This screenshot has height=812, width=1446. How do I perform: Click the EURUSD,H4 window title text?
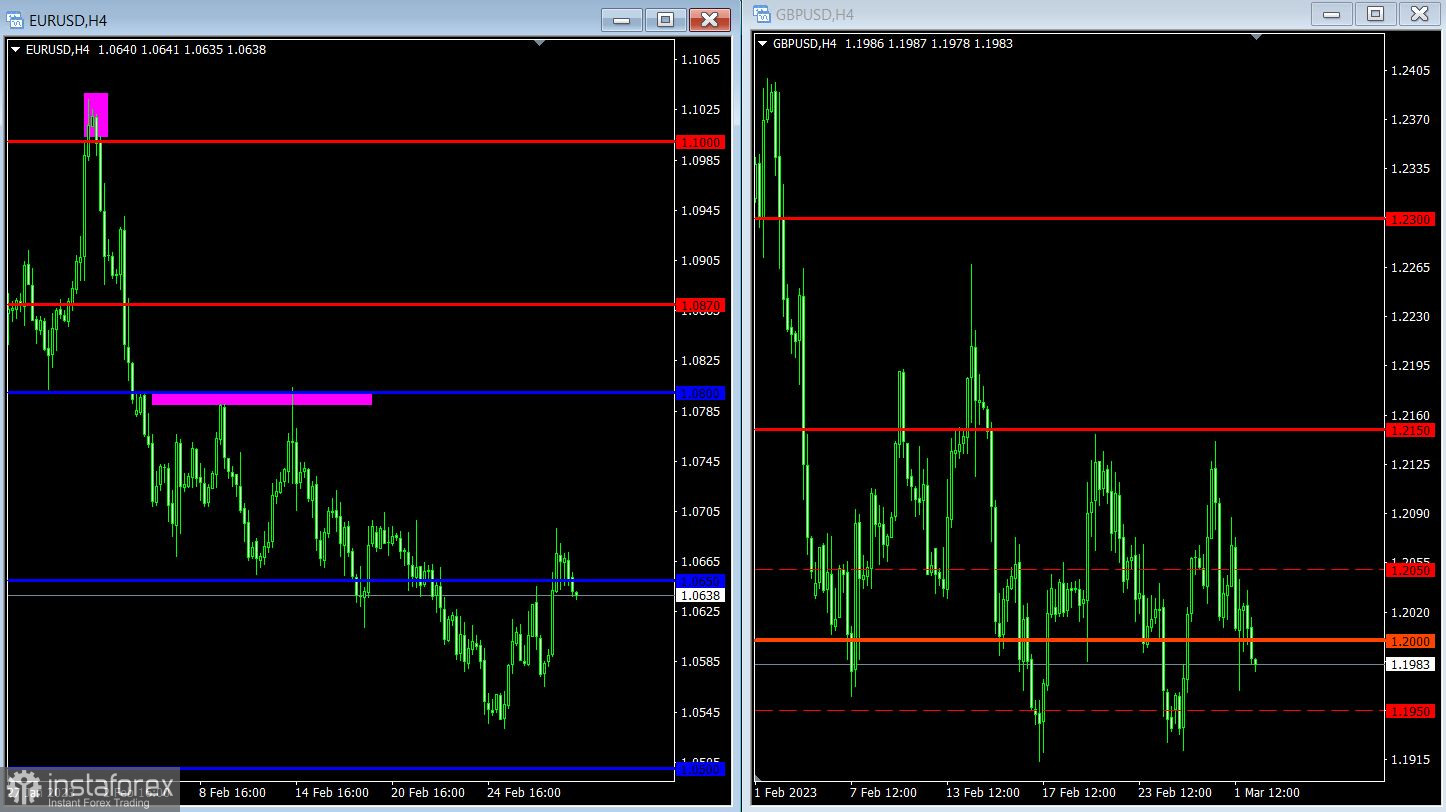point(68,20)
